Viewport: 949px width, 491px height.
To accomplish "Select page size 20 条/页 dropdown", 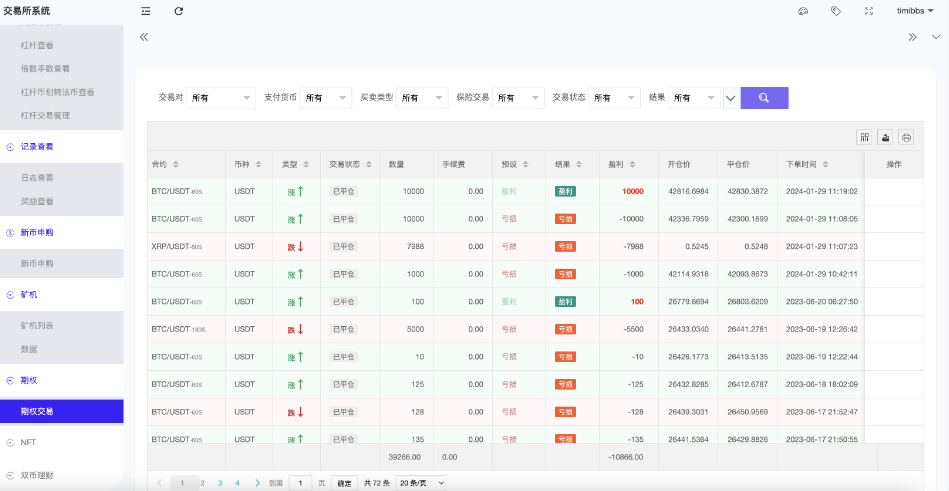I will (x=420, y=482).
